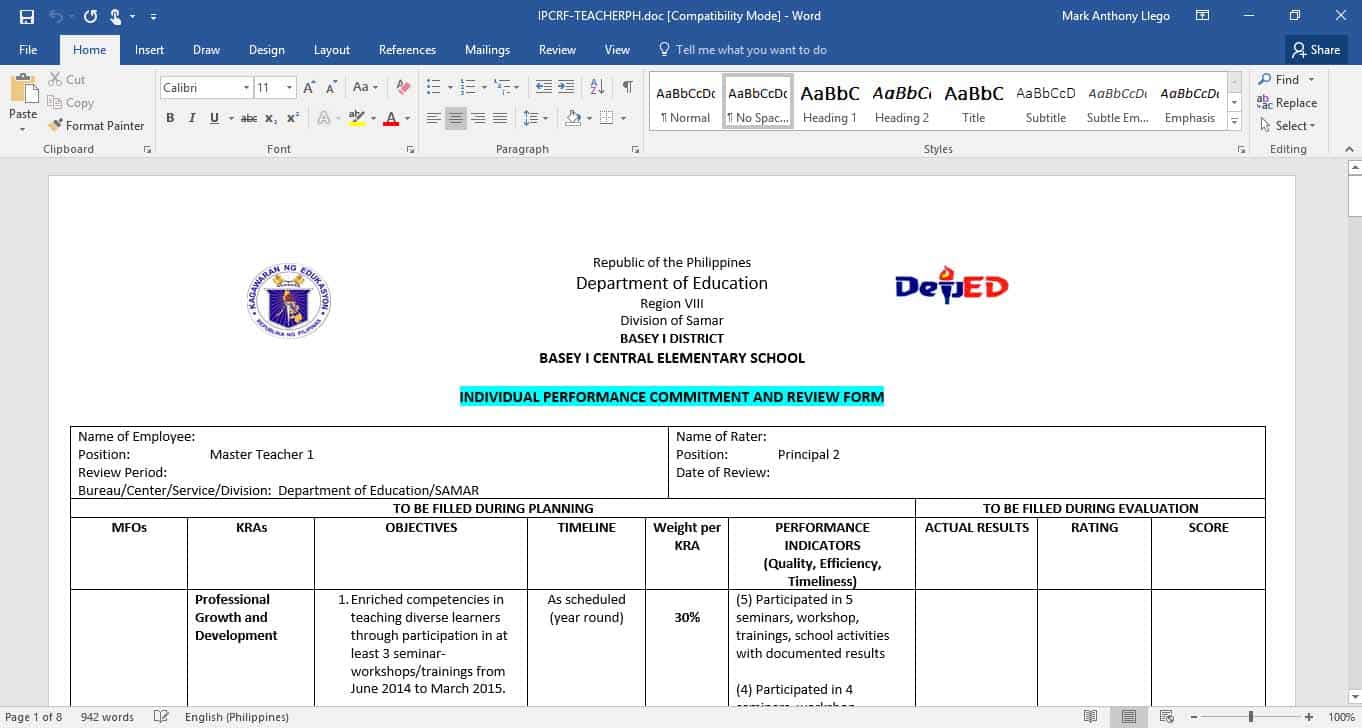Switch to the Review tab
The width and height of the screenshot is (1362, 728).
557,50
